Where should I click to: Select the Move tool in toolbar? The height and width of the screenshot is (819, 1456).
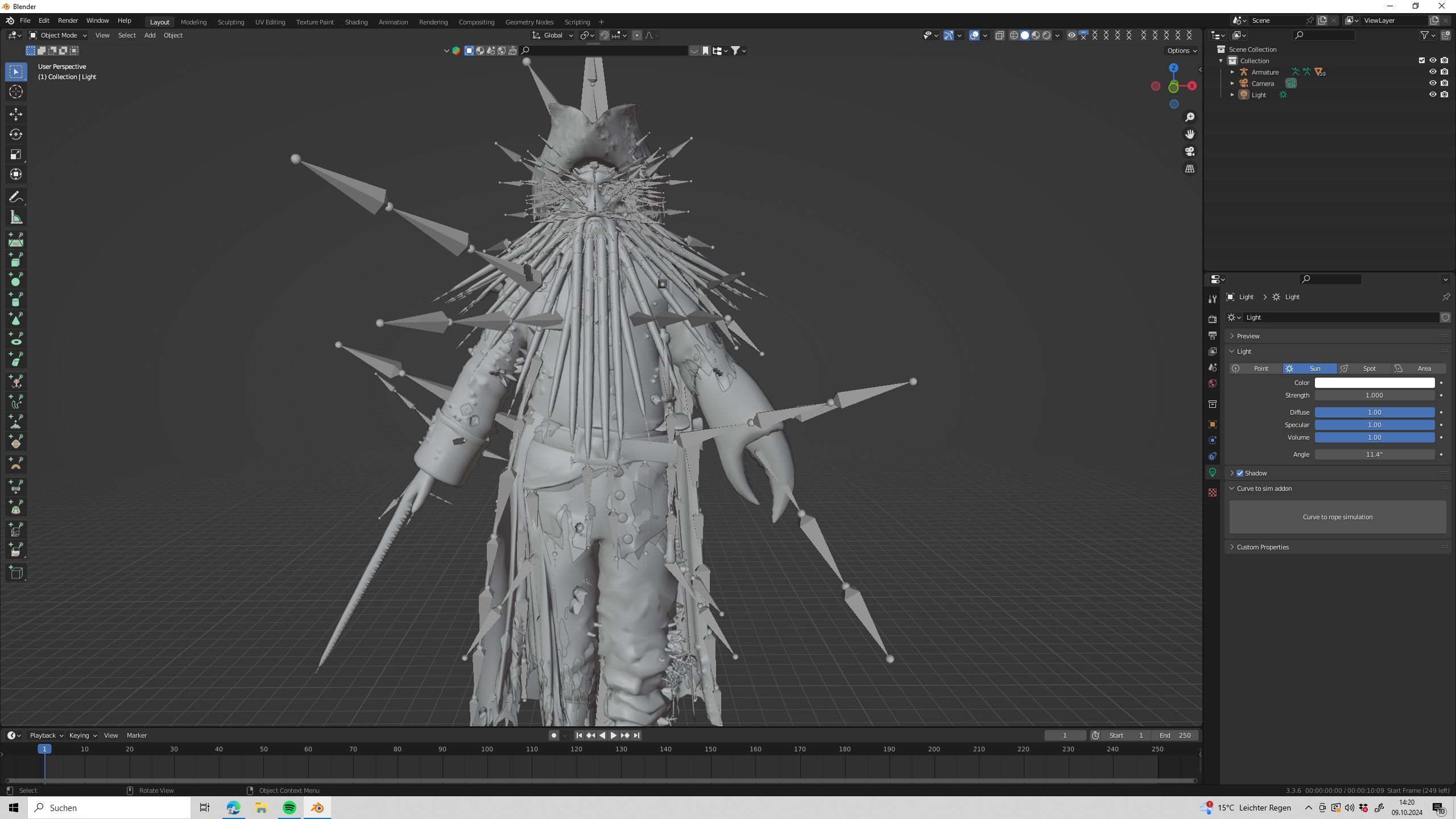point(16,114)
